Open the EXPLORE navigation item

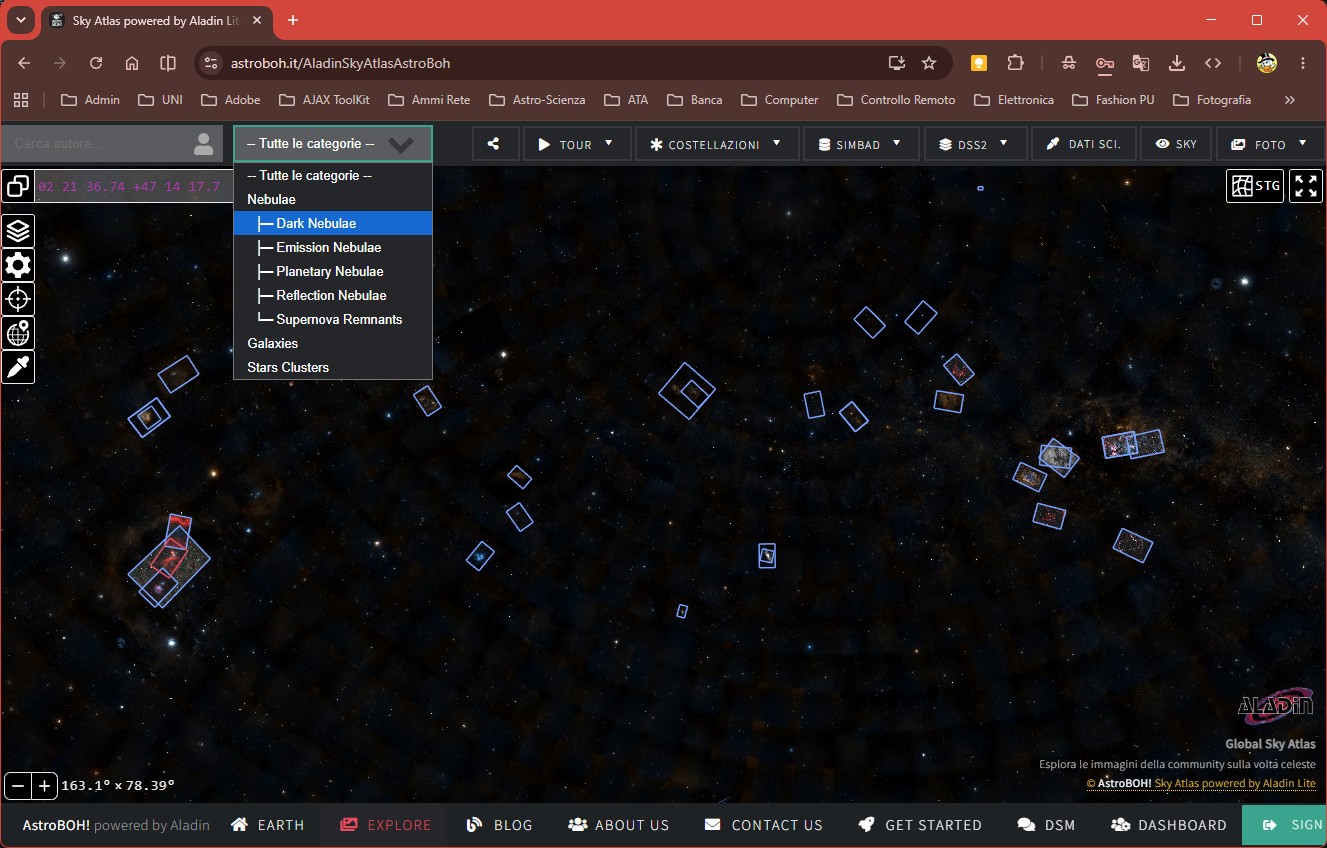click(385, 825)
